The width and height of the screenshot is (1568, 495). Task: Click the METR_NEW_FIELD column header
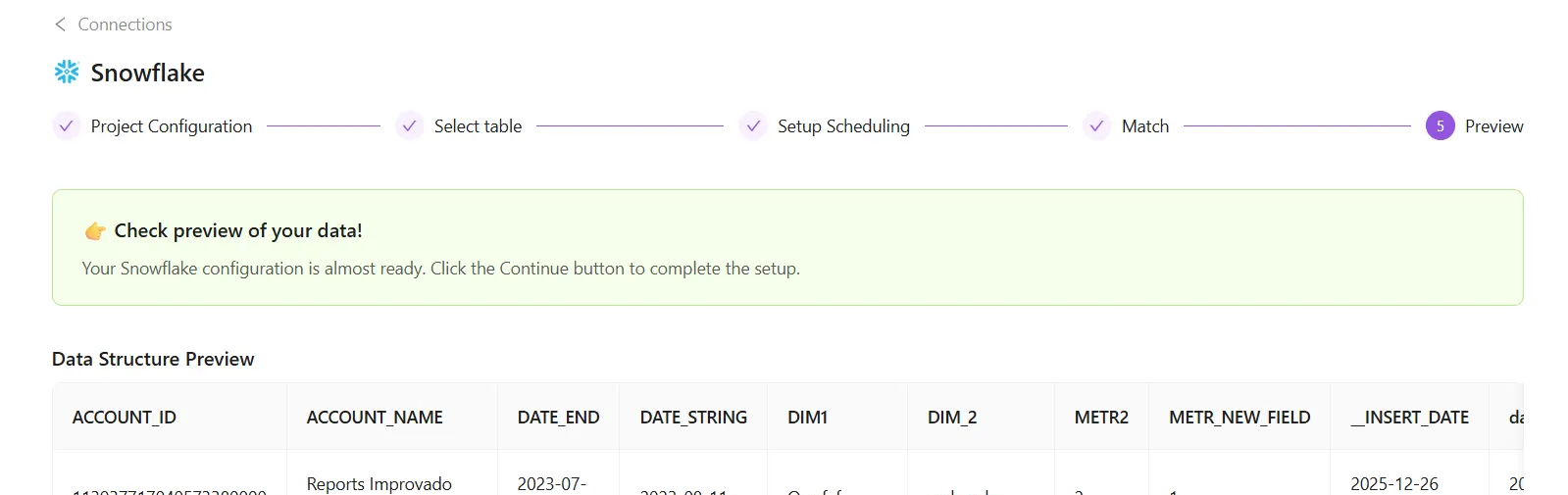[1239, 418]
